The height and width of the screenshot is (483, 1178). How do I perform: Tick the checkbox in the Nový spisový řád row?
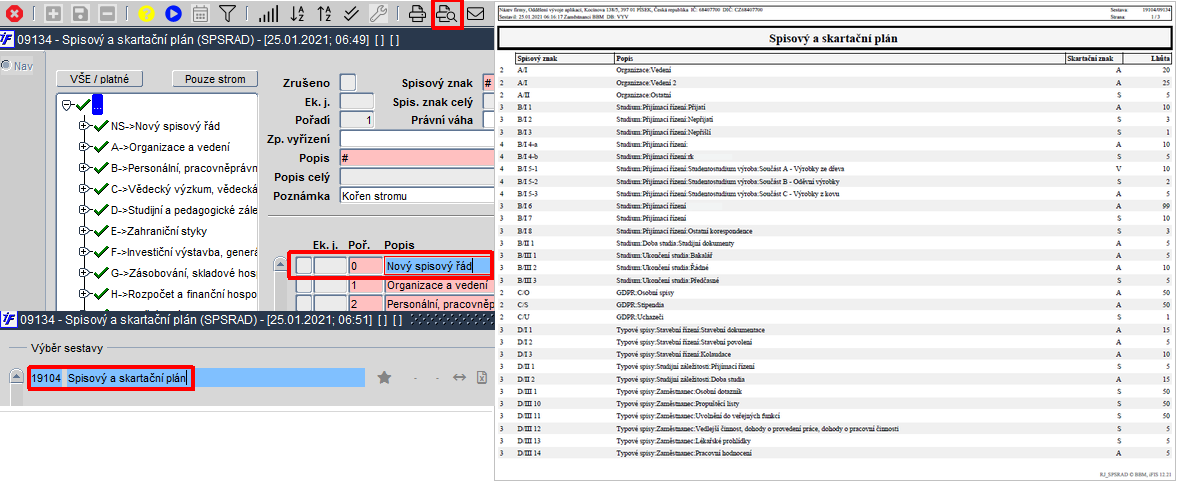click(303, 265)
